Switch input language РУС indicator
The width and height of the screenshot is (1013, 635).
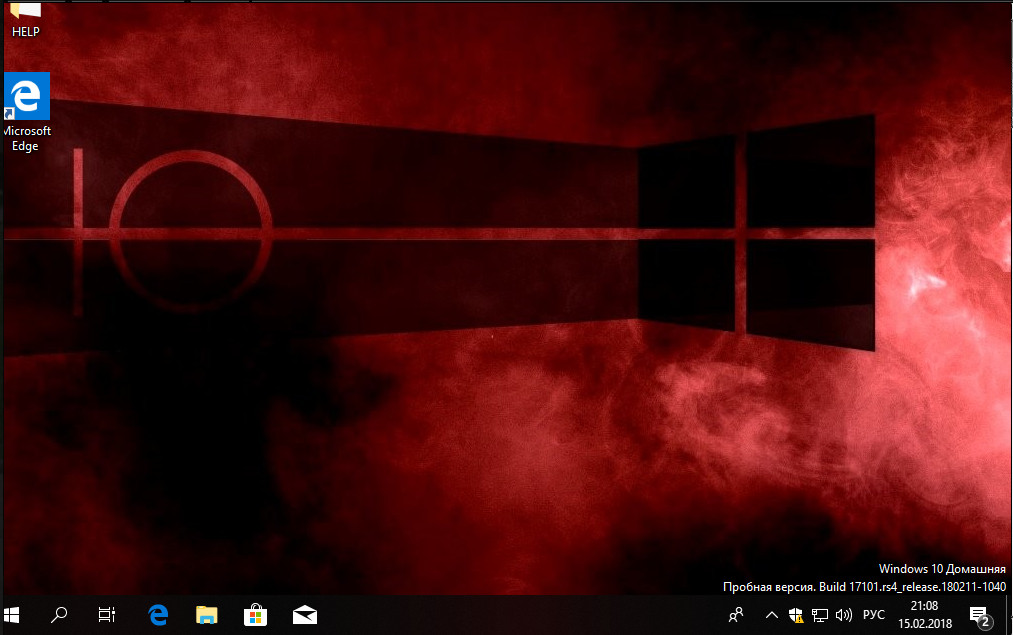pyautogui.click(x=873, y=615)
